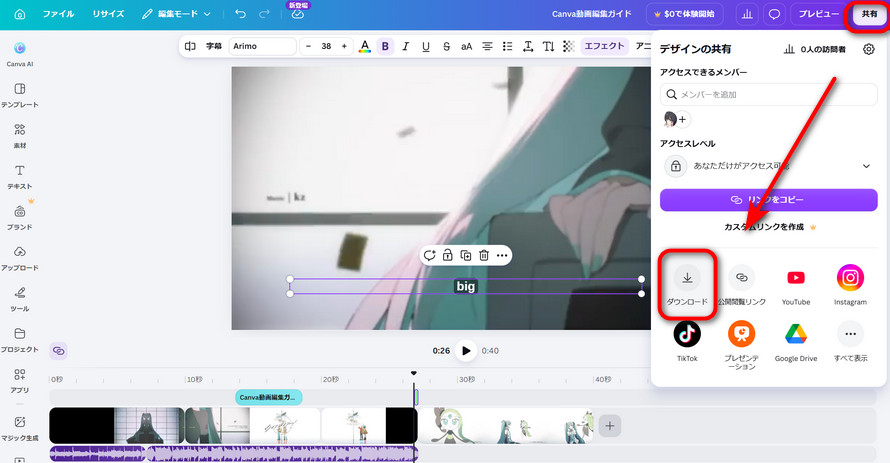
Task: Click the font size field 38
Action: click(x=326, y=46)
